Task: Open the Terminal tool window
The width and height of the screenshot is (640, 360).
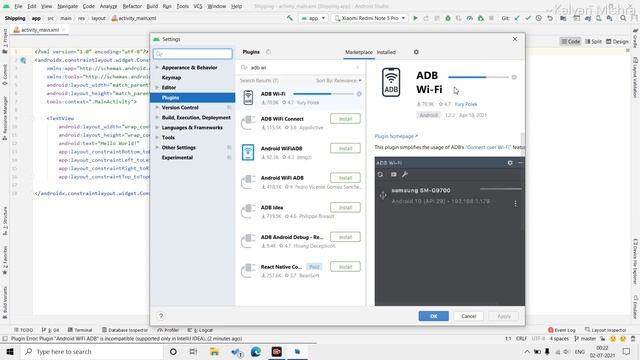Action: point(80,330)
